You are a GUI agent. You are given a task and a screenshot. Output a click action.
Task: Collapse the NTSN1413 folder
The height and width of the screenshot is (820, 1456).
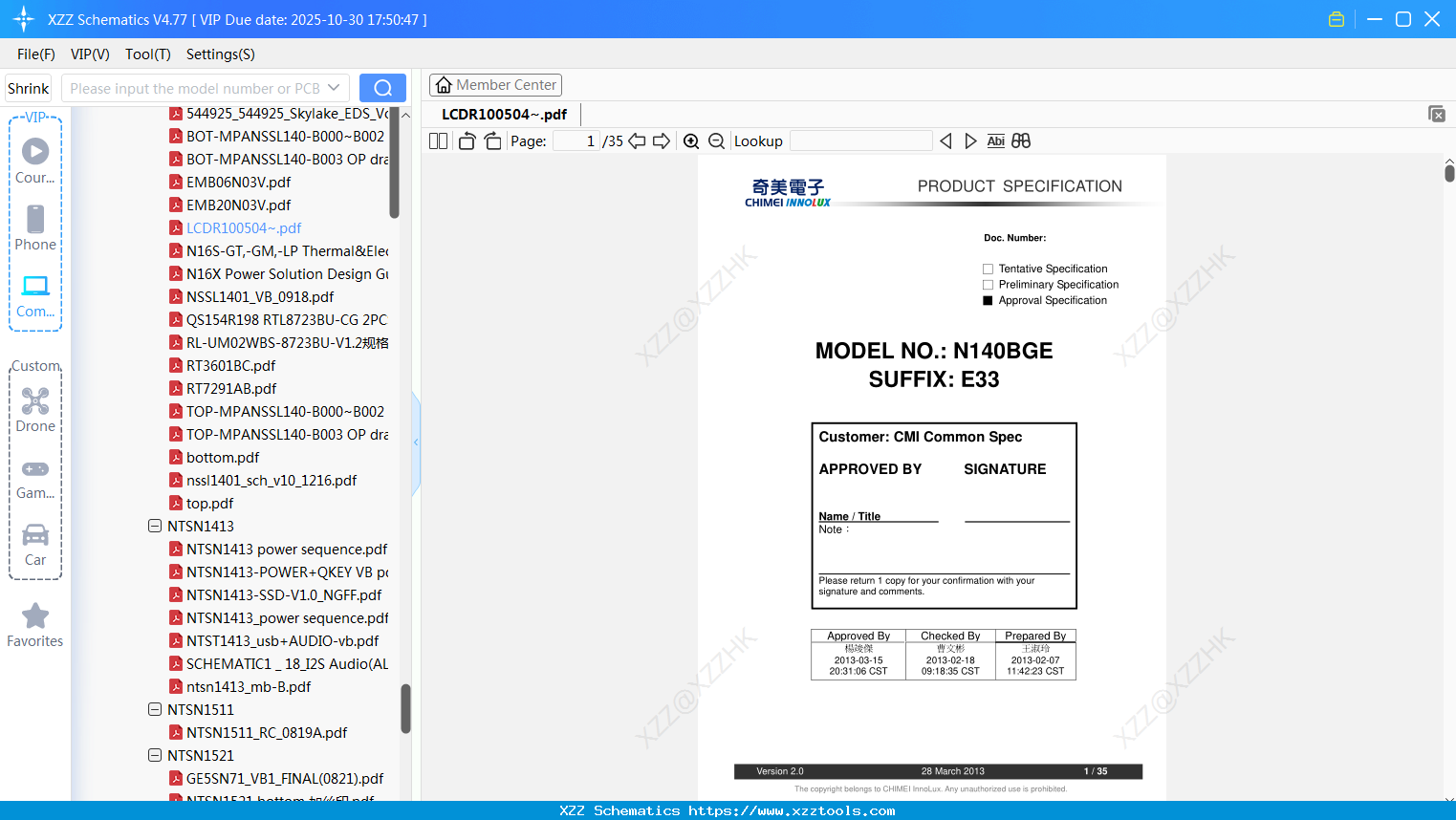pyautogui.click(x=155, y=526)
